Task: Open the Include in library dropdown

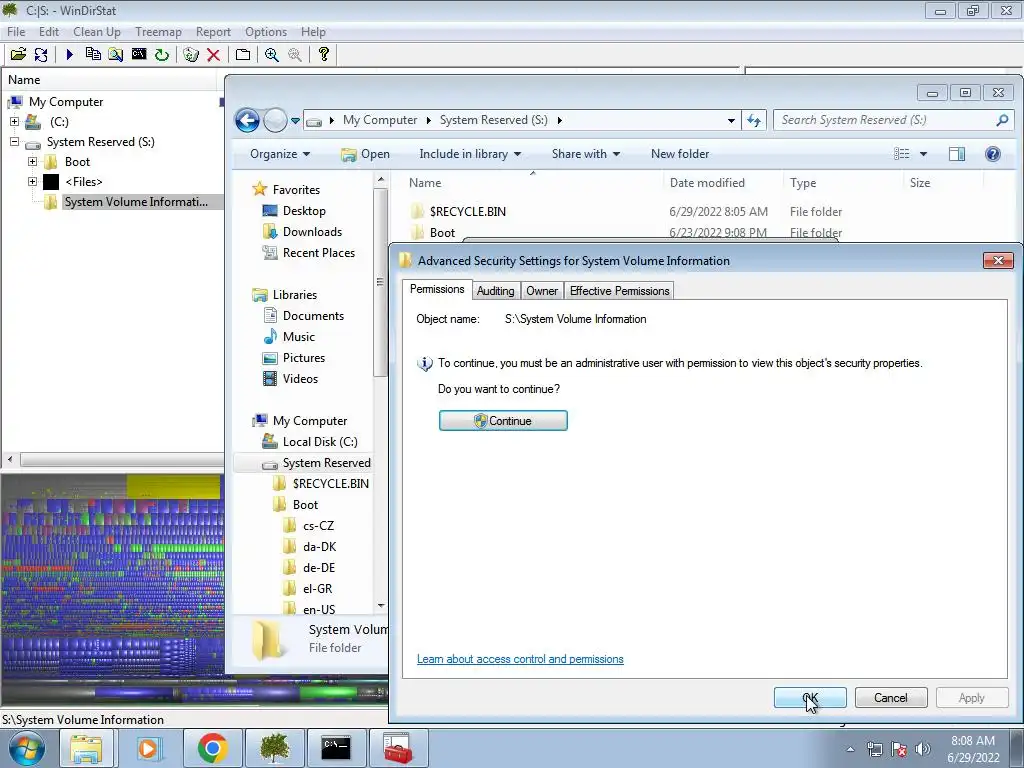Action: pos(470,154)
